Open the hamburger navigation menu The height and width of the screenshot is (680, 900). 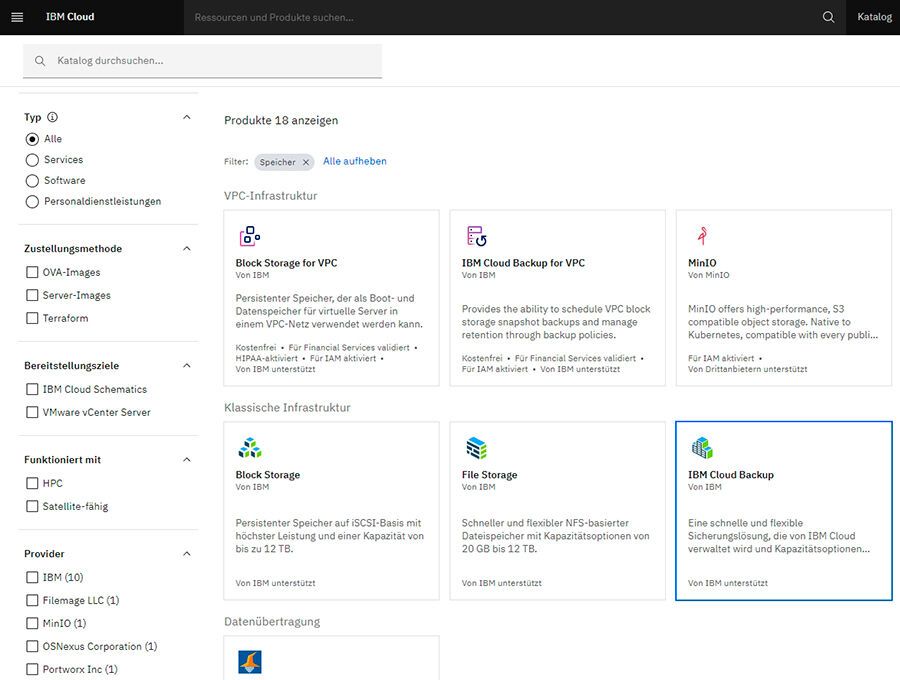[x=16, y=16]
